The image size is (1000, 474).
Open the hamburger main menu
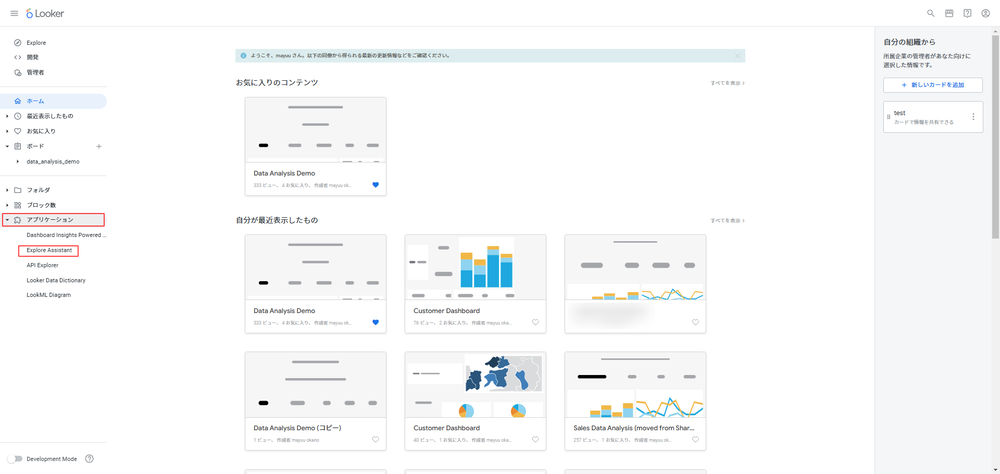(14, 13)
